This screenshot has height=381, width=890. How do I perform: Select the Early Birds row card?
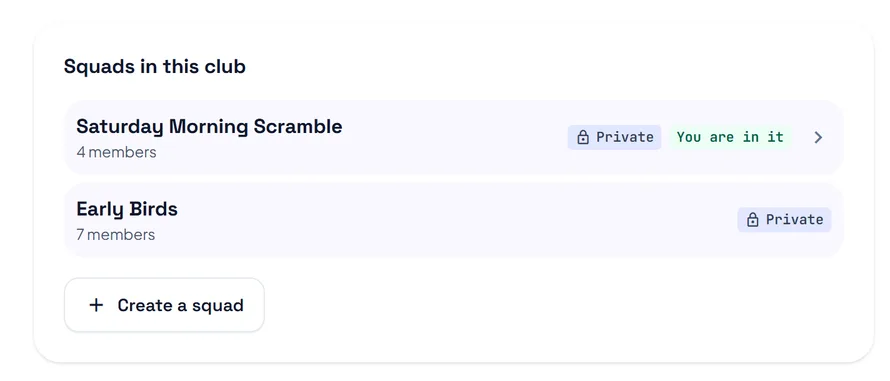(453, 220)
